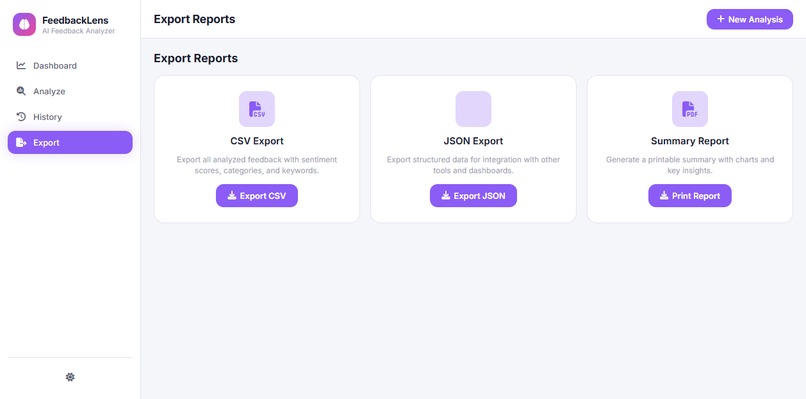Click the JSON Export description text
Screen dimensions: 806x399
point(473,165)
